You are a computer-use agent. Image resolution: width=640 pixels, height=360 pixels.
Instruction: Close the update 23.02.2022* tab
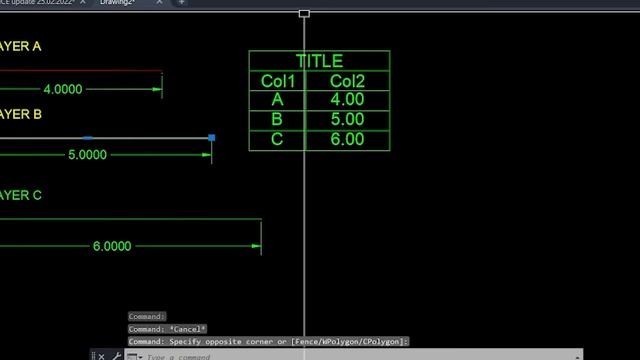(83, 2)
